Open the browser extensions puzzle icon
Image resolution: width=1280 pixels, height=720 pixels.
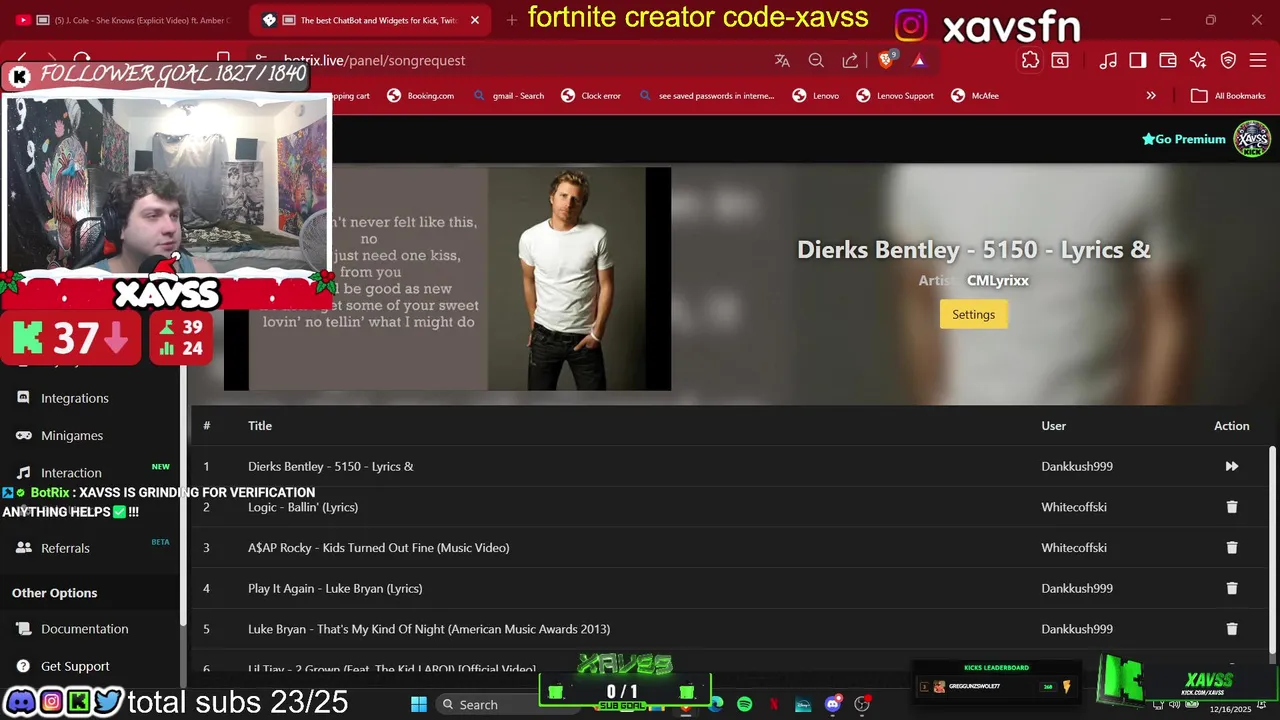1030,61
